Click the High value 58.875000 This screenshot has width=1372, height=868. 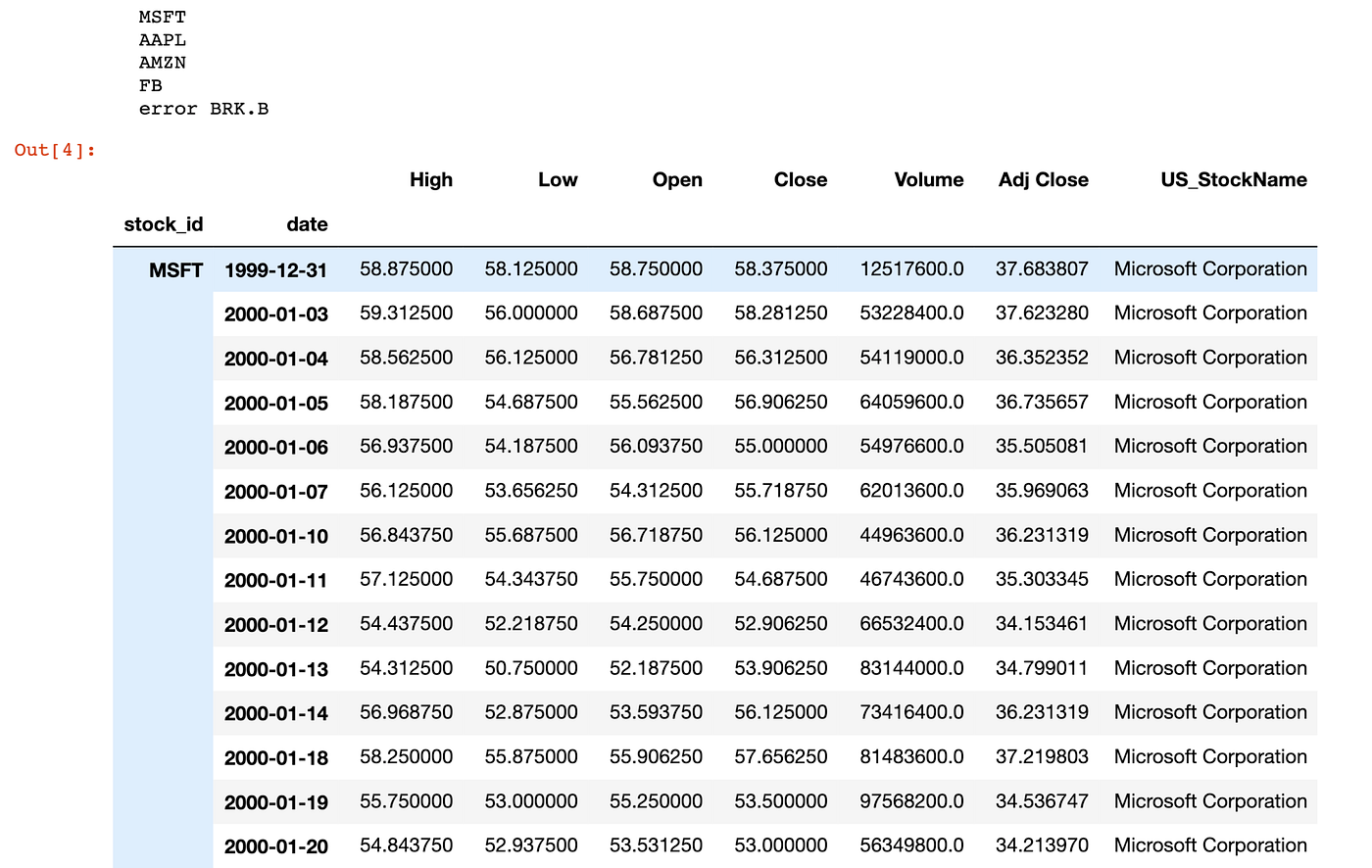(x=407, y=268)
